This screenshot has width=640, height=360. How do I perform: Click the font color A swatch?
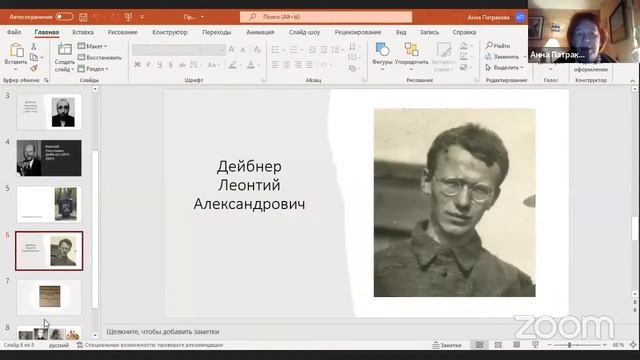click(251, 64)
